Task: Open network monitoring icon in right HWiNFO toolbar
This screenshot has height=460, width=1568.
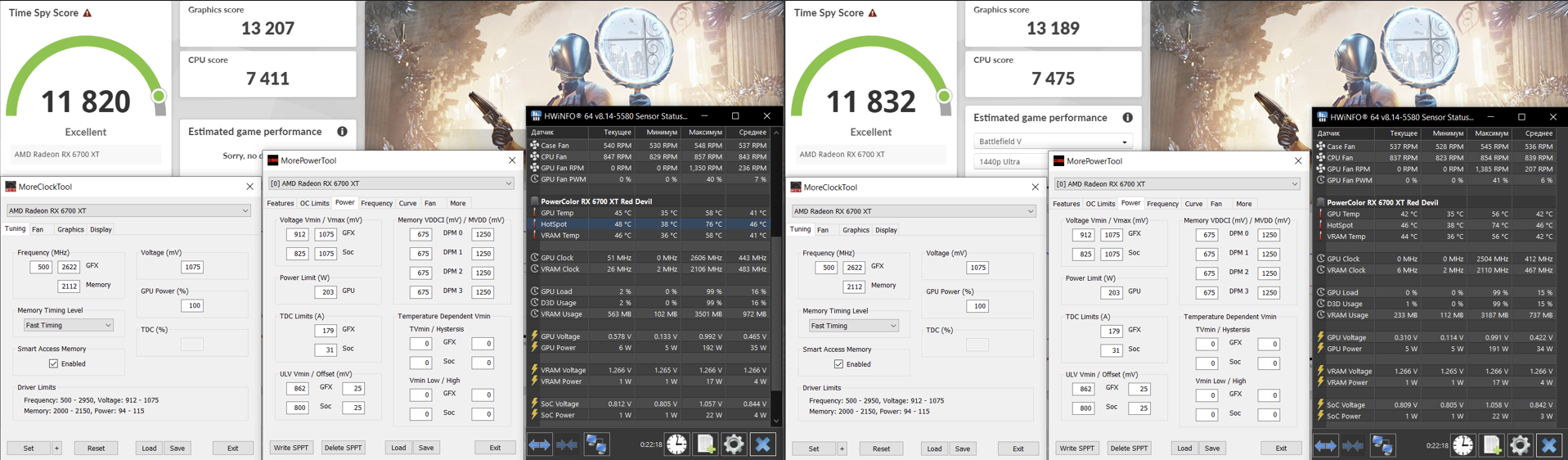Action: [1382, 445]
